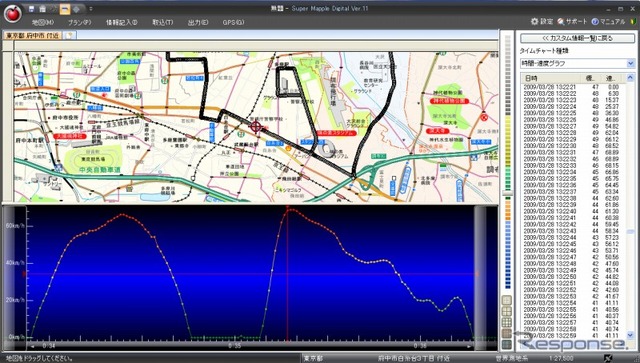The height and width of the screenshot is (363, 640).
Task: Open new map tab next to 府中市 tab
Action: 69,36
